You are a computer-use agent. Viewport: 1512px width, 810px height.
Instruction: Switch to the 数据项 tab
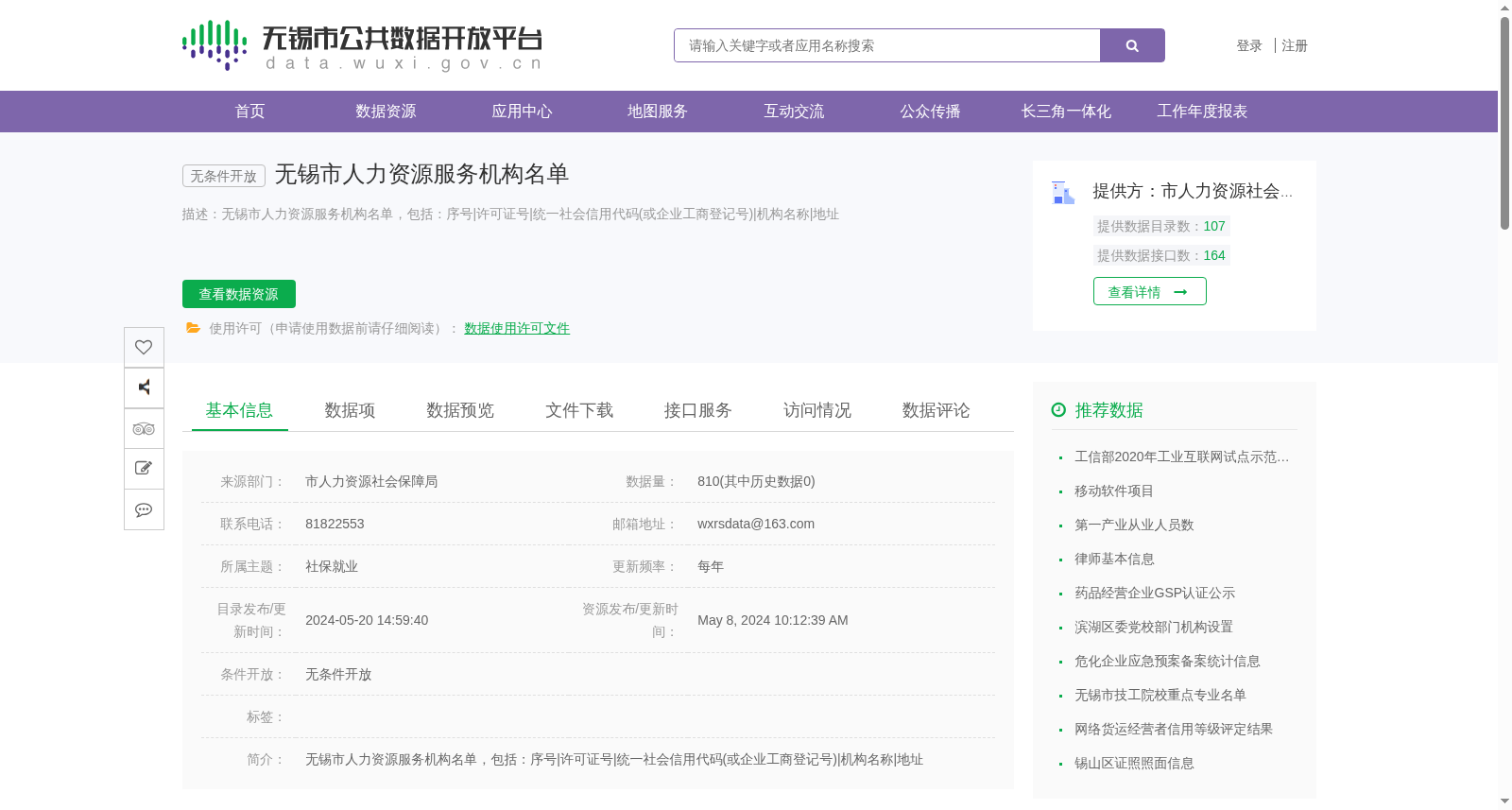(350, 410)
